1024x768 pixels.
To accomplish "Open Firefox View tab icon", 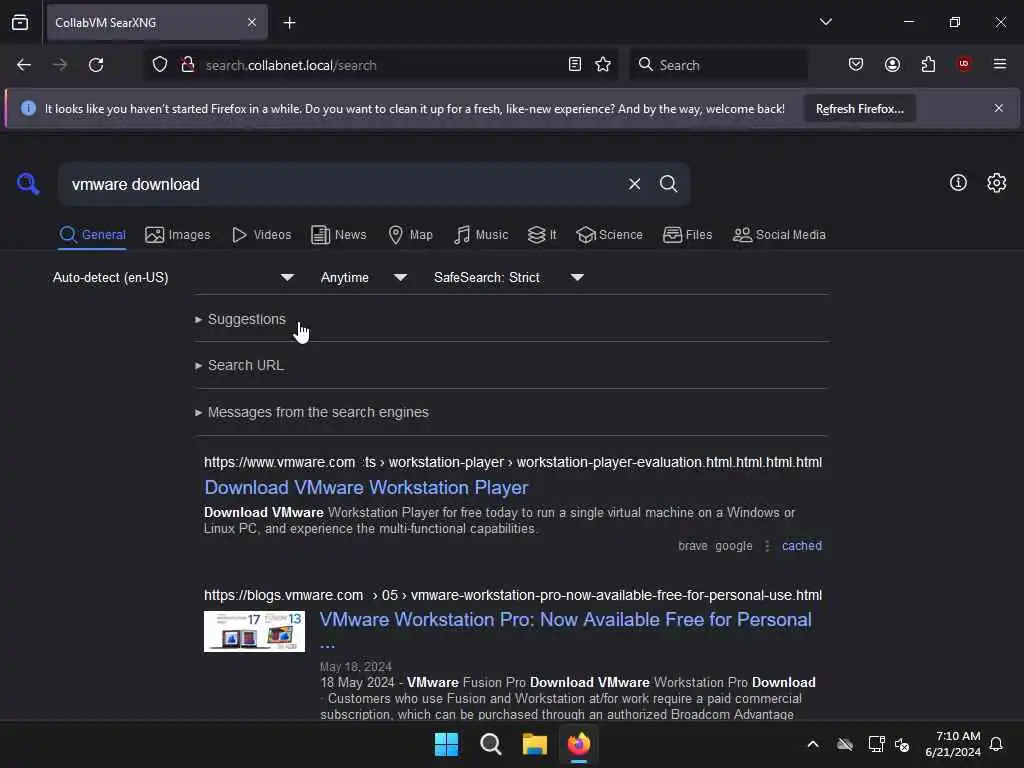I will click(x=20, y=22).
